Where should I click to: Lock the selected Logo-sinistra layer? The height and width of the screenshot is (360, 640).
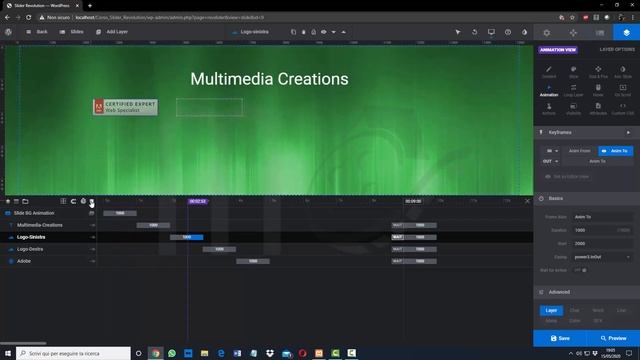[x=313, y=32]
